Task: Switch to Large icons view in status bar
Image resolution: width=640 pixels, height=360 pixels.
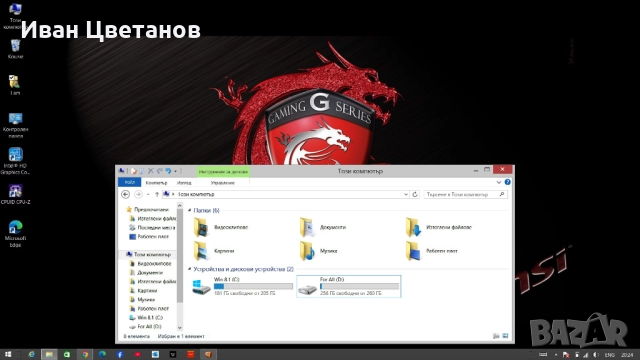Action: tap(505, 336)
